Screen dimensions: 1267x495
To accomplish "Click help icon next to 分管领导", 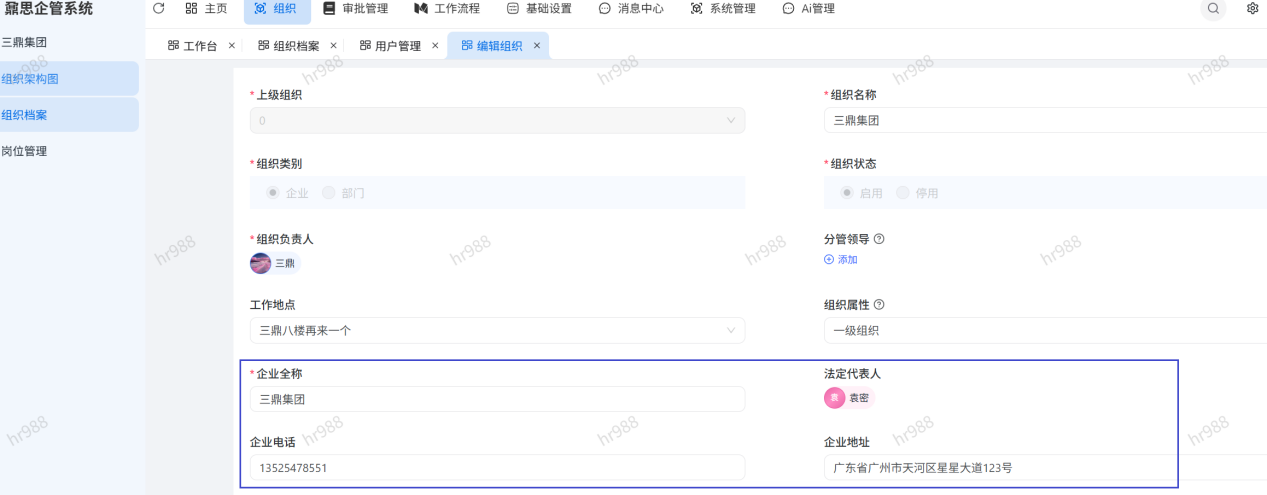I will (x=879, y=240).
